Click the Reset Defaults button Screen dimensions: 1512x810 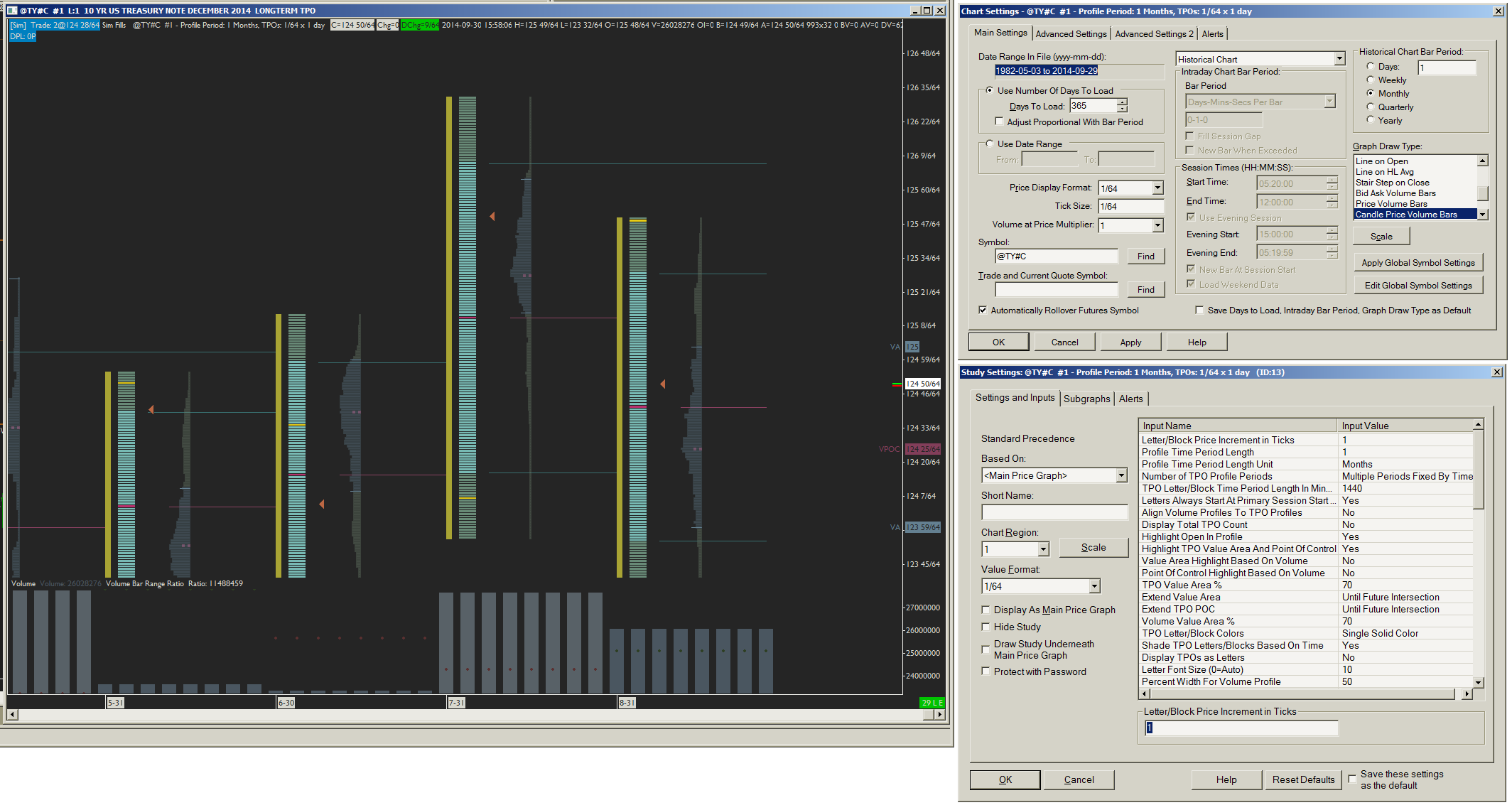(1303, 779)
